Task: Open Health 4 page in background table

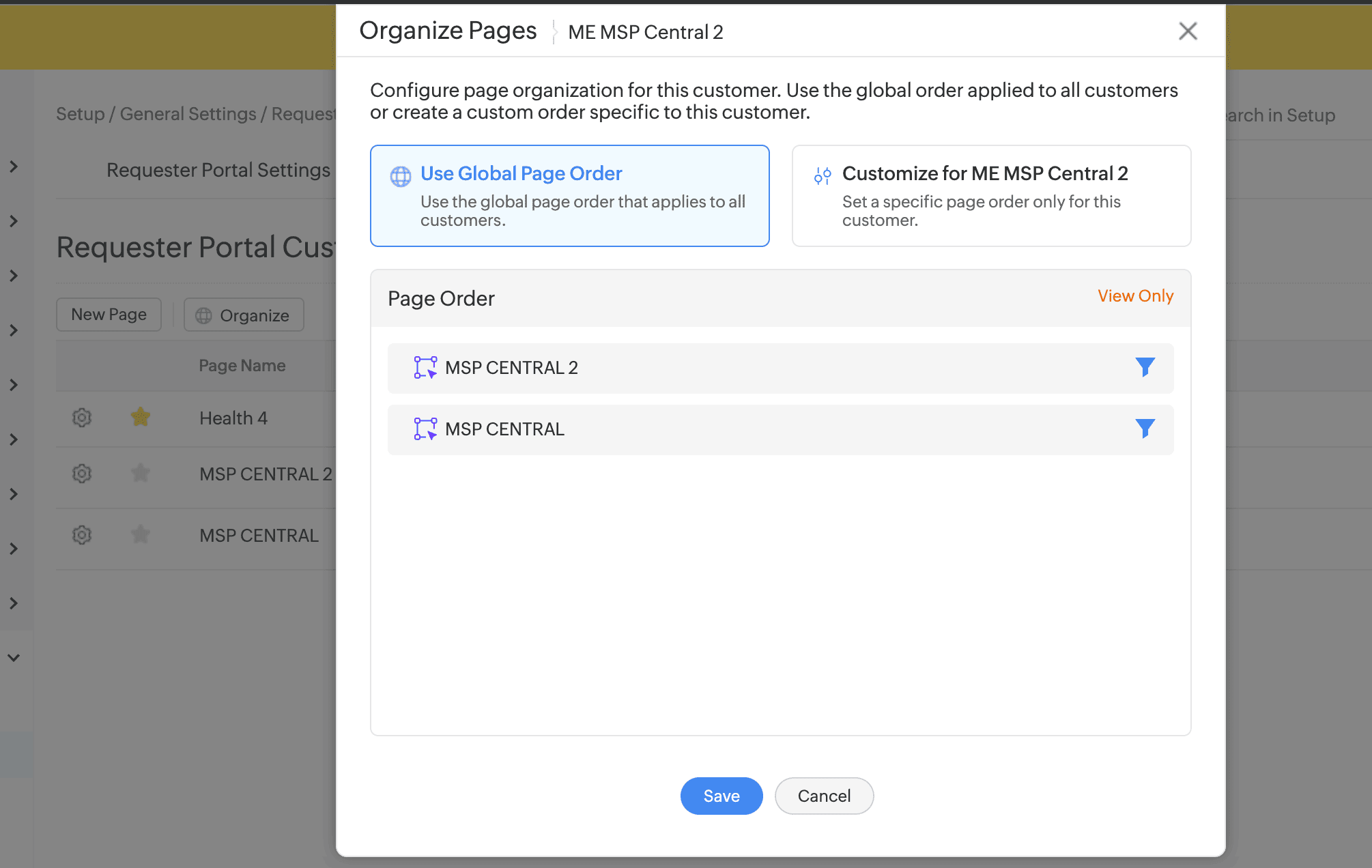Action: pyautogui.click(x=233, y=418)
